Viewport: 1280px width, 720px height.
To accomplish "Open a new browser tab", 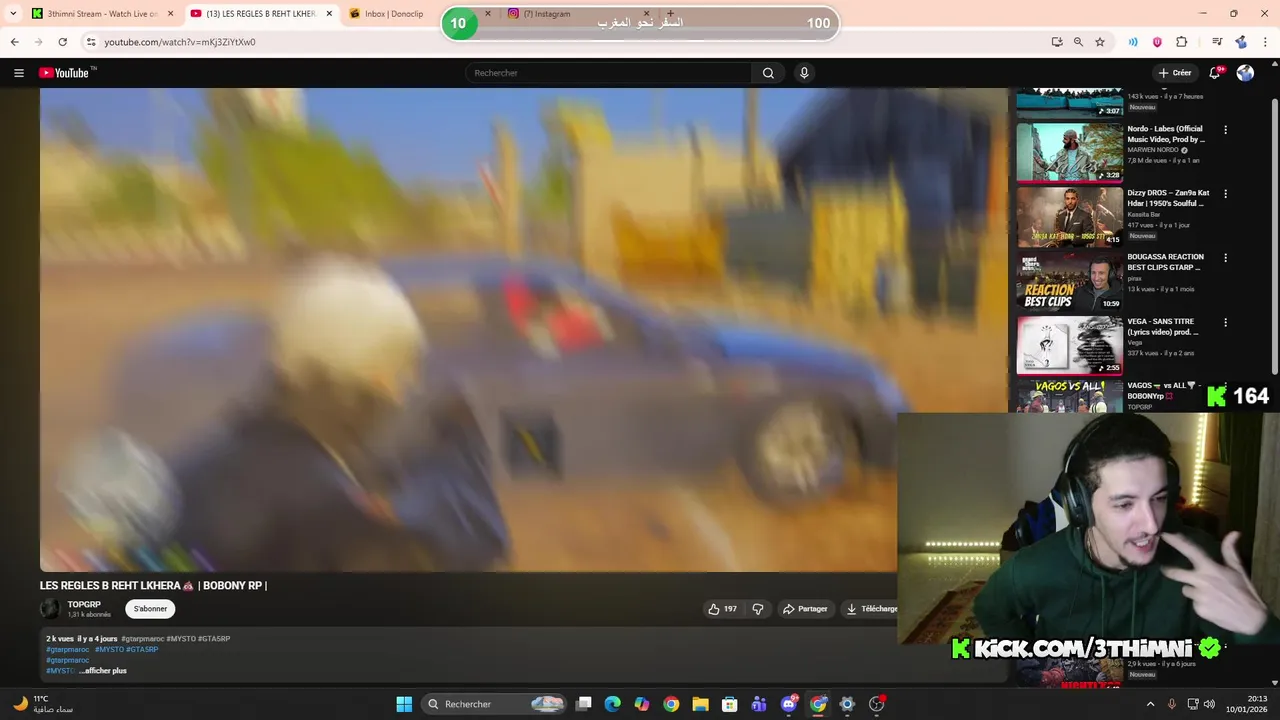I will pos(670,14).
